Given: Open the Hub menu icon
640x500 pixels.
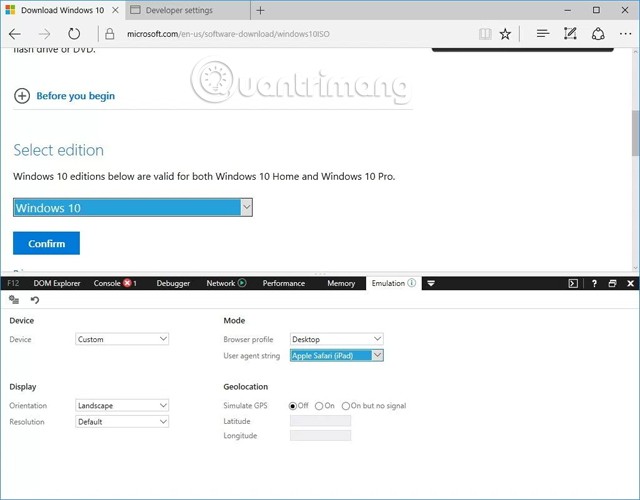Looking at the screenshot, I should (x=543, y=33).
